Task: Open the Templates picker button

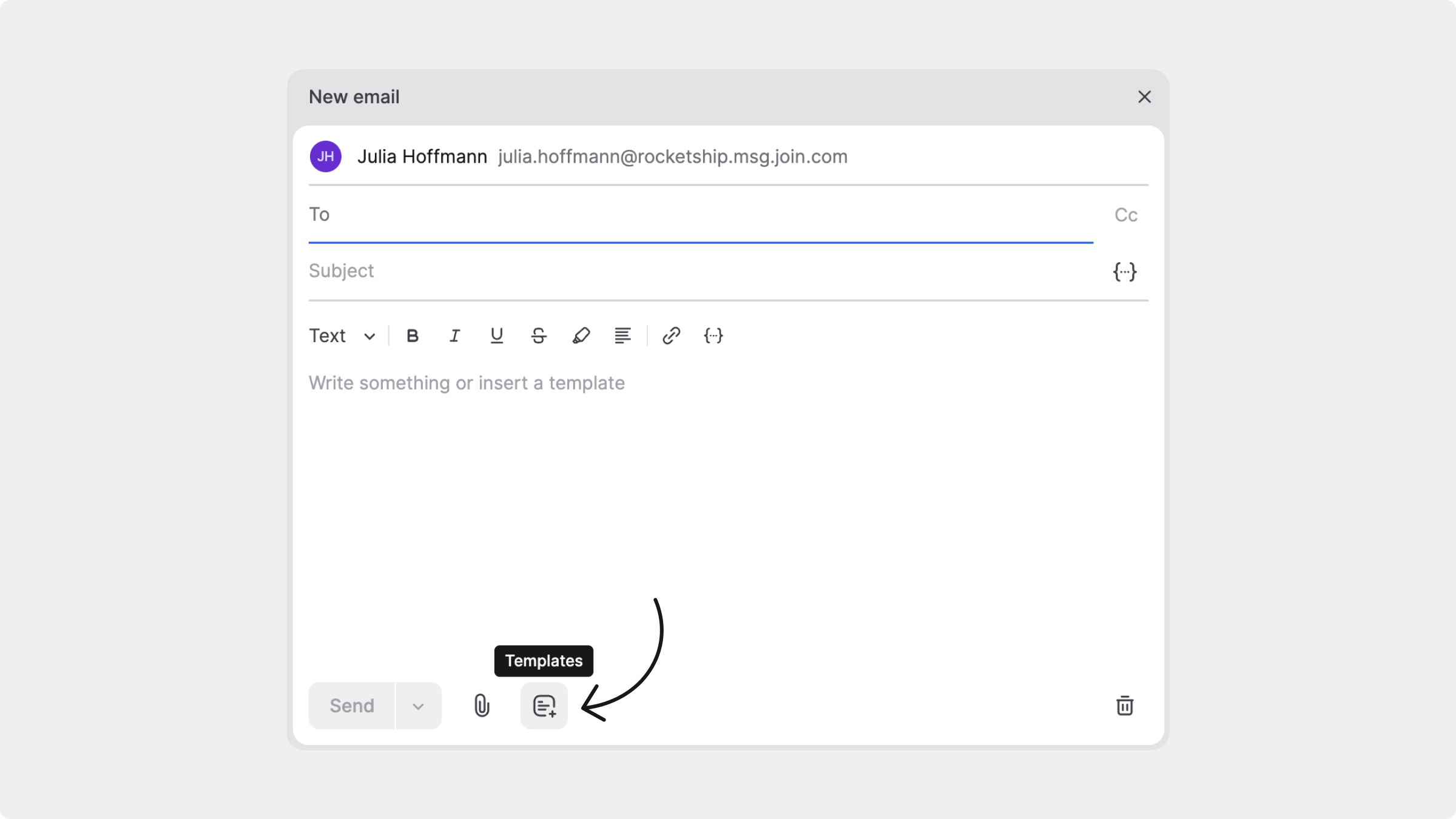Action: pos(544,706)
